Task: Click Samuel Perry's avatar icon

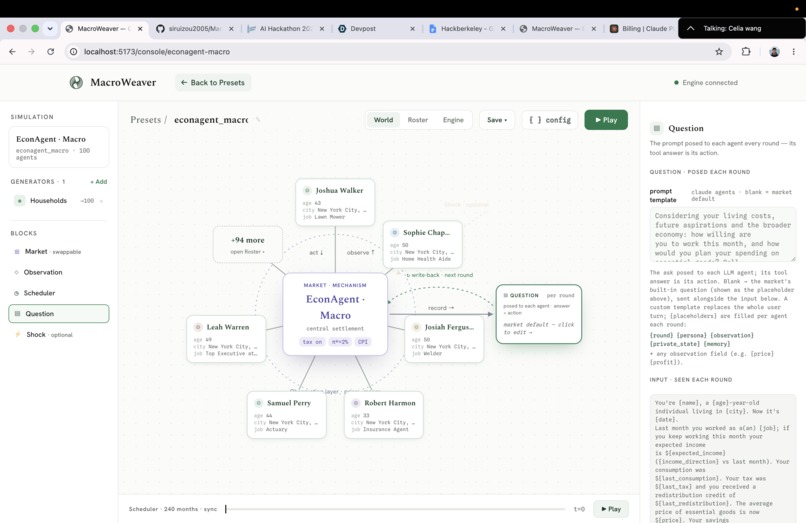Action: pos(259,403)
